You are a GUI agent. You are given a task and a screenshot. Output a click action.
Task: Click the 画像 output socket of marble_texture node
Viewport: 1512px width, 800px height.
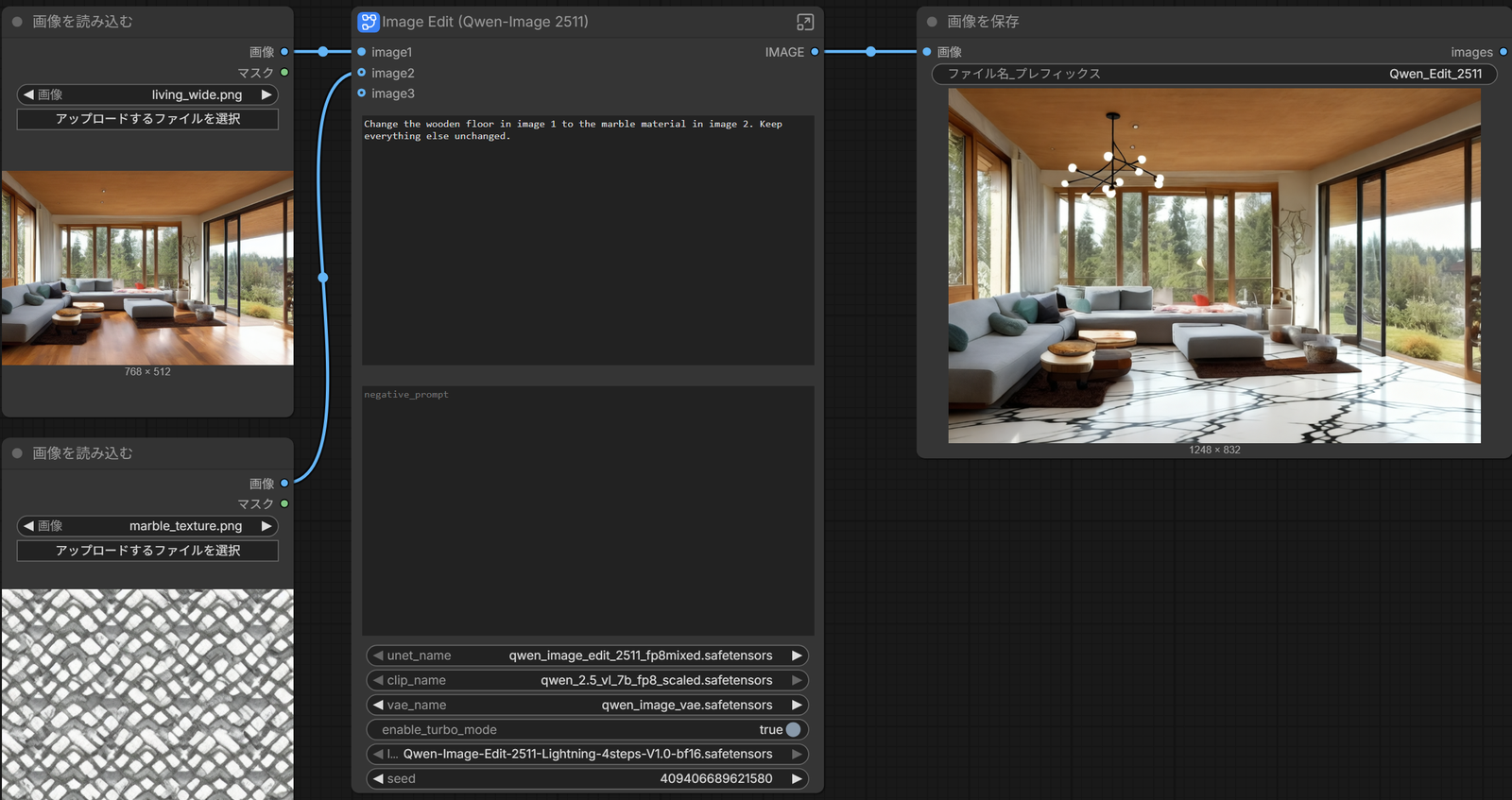[x=284, y=484]
